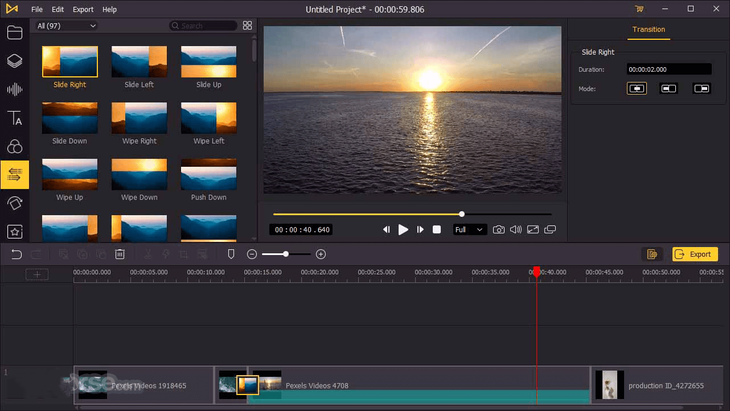Open the Filters panel in sidebar
The height and width of the screenshot is (411, 730).
14,146
